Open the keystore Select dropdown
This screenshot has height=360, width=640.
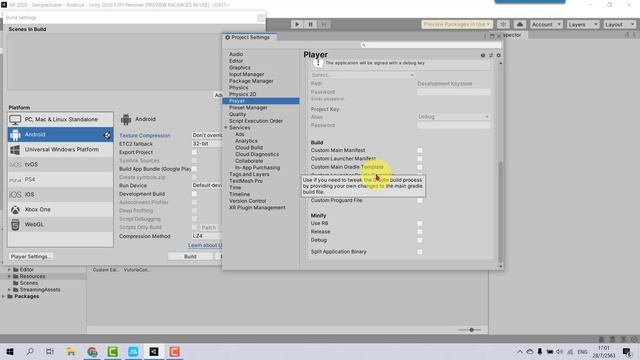click(363, 75)
